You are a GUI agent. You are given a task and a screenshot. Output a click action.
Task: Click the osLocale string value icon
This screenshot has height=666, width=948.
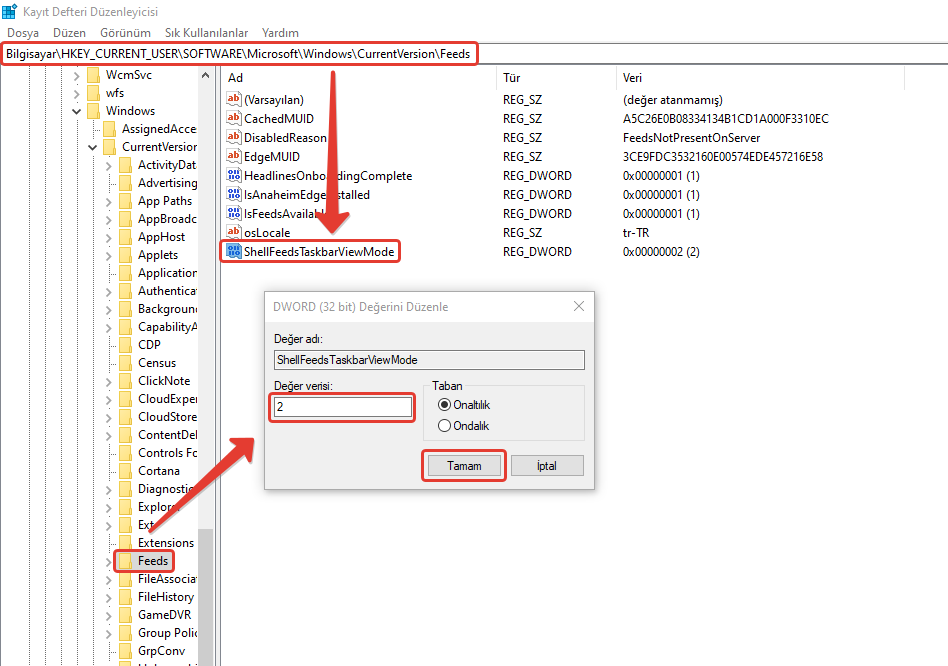(x=234, y=233)
